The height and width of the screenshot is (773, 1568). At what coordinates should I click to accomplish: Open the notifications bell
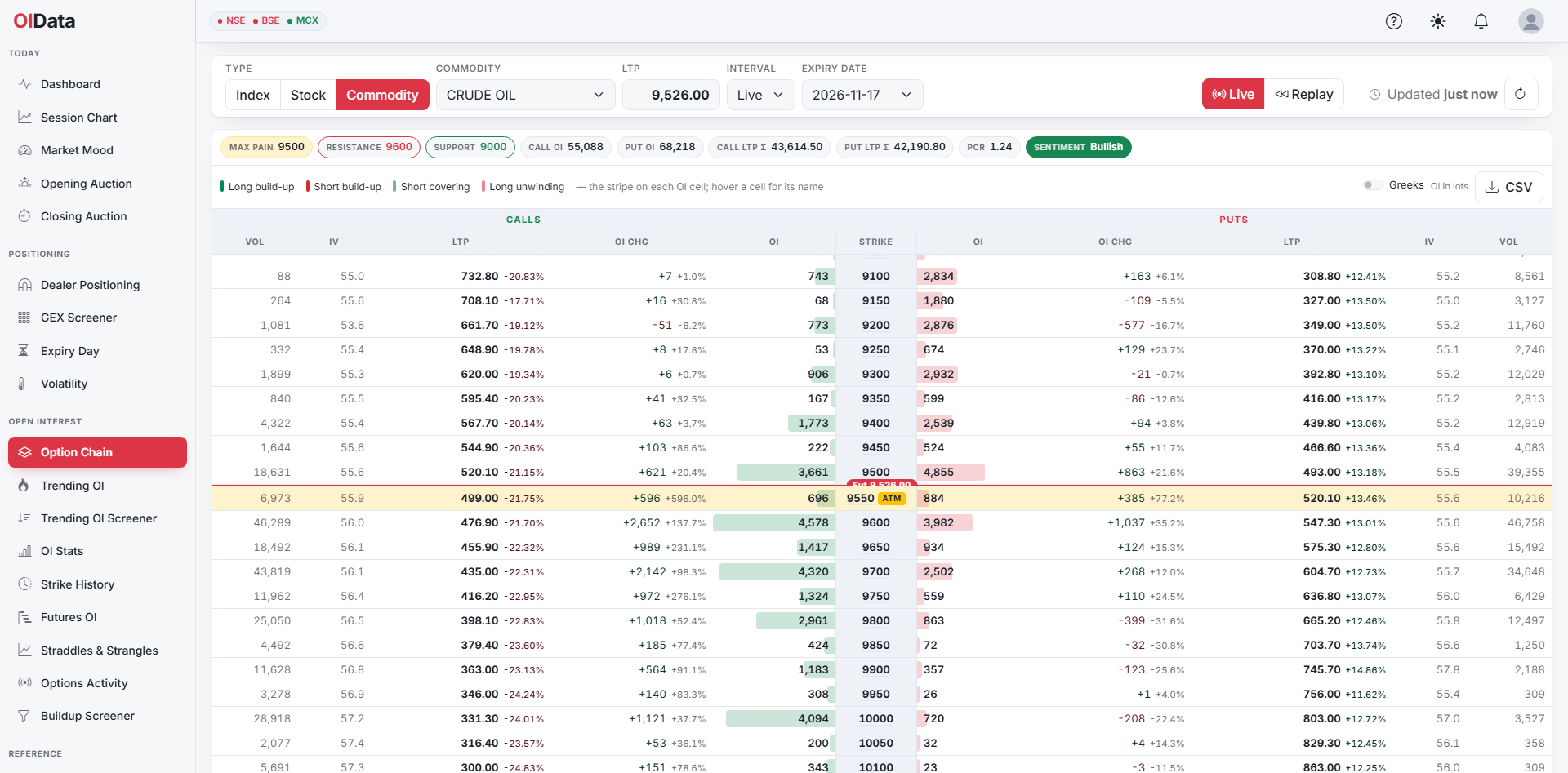coord(1481,21)
